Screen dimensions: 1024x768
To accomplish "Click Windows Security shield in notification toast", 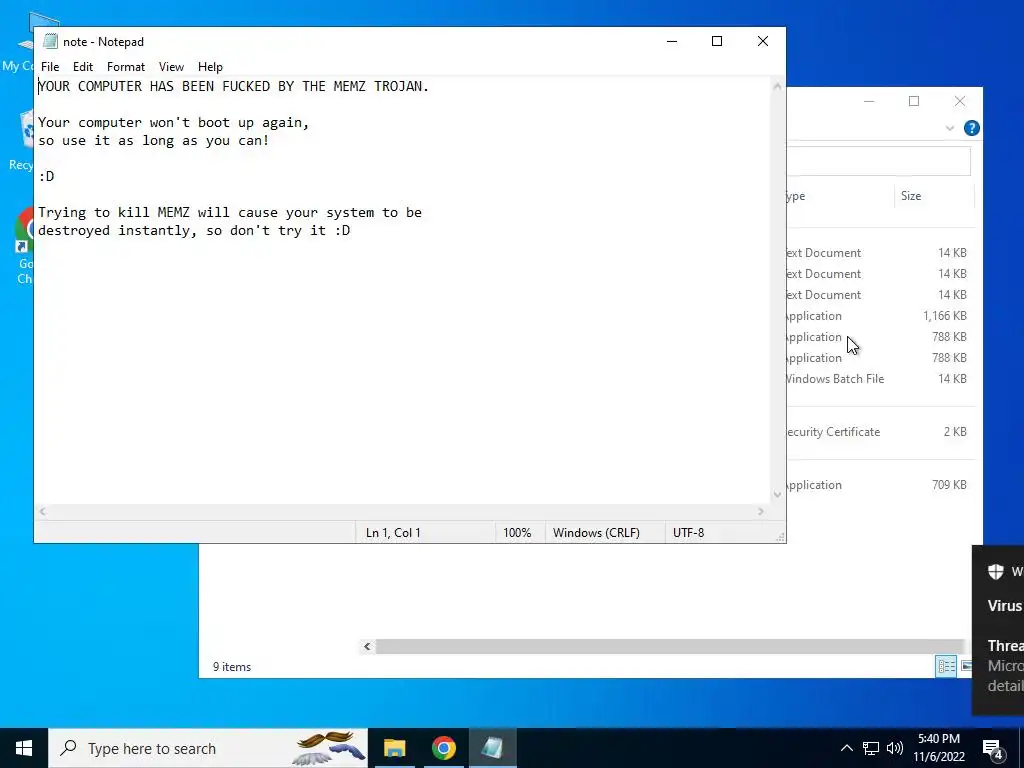I will [995, 572].
